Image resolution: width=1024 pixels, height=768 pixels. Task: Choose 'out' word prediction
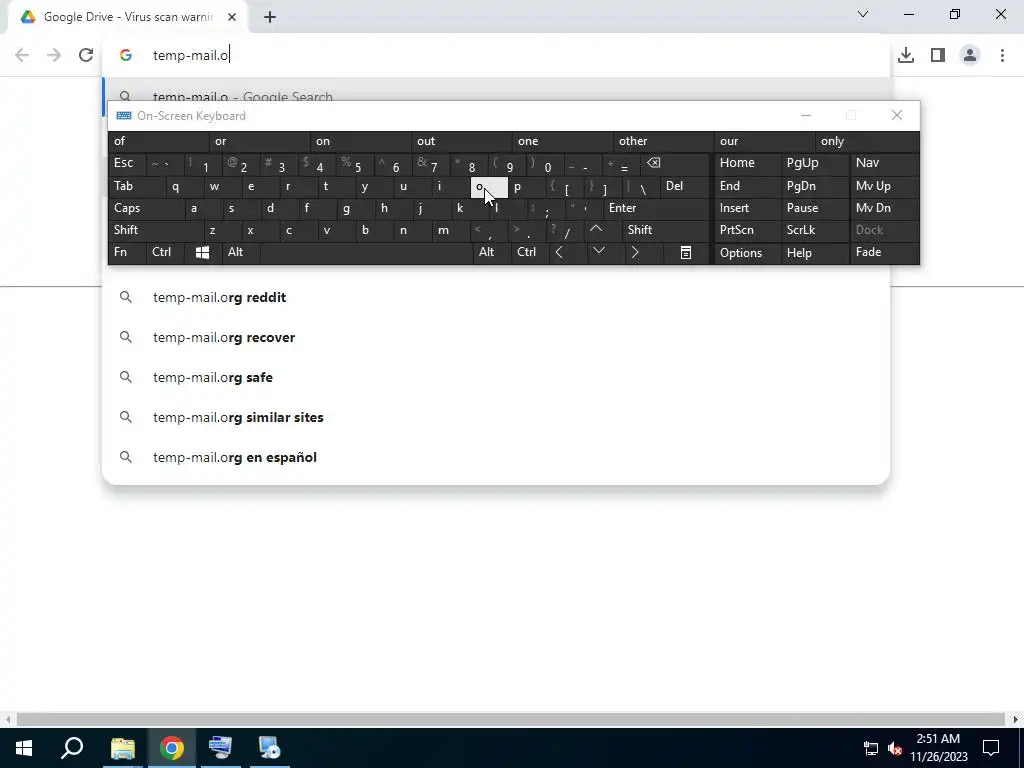[462, 141]
